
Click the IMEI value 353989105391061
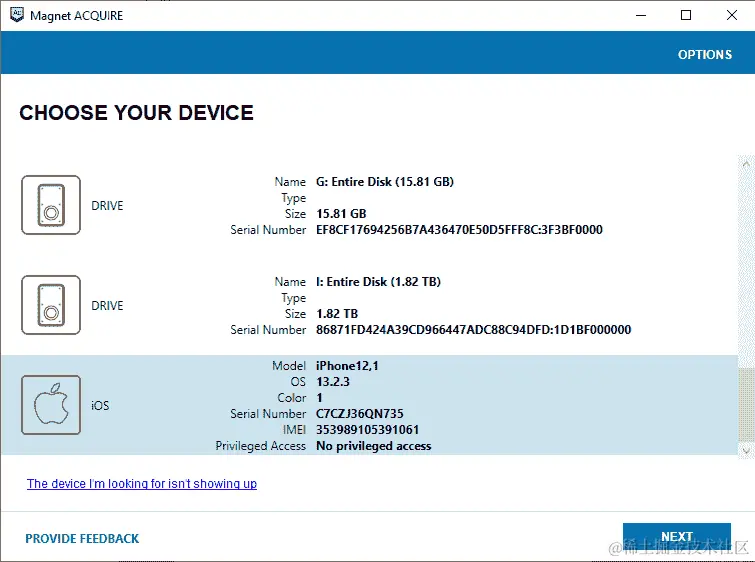pyautogui.click(x=367, y=430)
